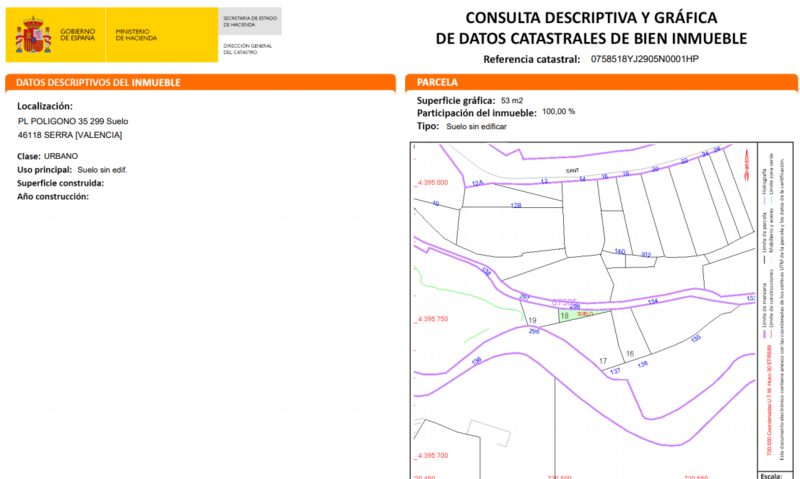Click map coordinate label 4.395.800
This screenshot has width=800, height=479.
[433, 182]
